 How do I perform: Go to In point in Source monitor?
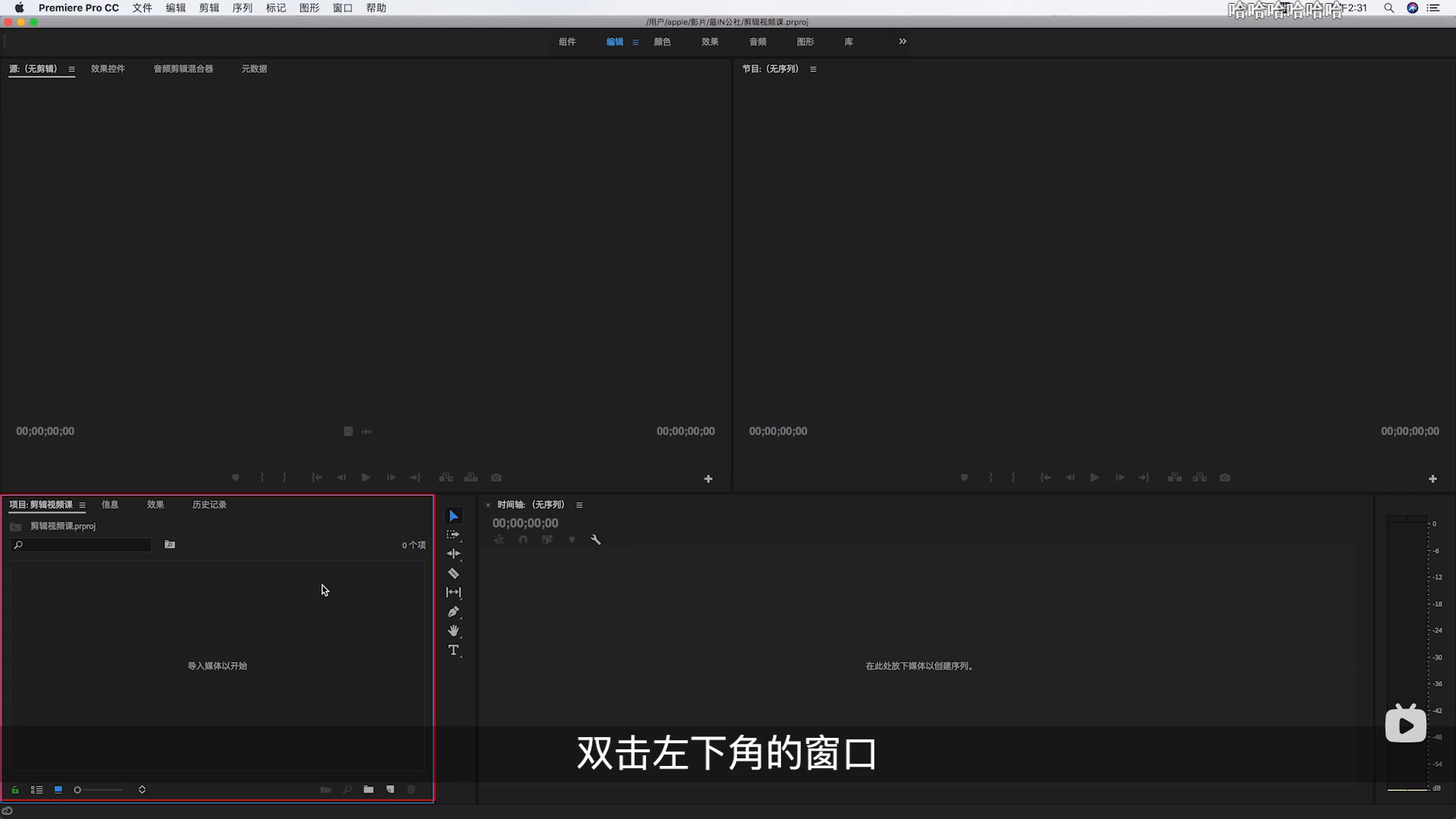317,478
